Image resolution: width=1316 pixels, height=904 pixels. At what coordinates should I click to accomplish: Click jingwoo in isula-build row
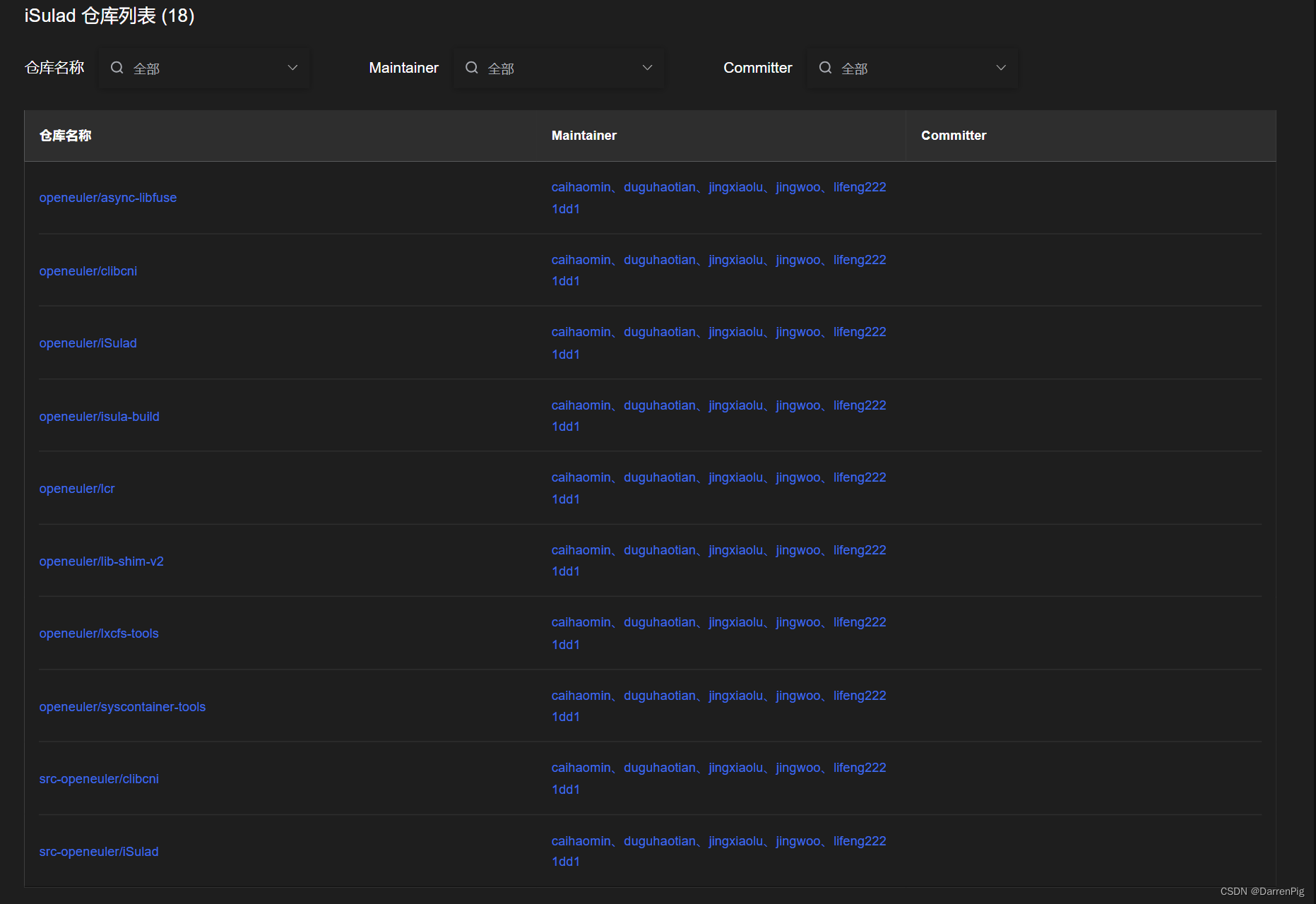coord(798,405)
